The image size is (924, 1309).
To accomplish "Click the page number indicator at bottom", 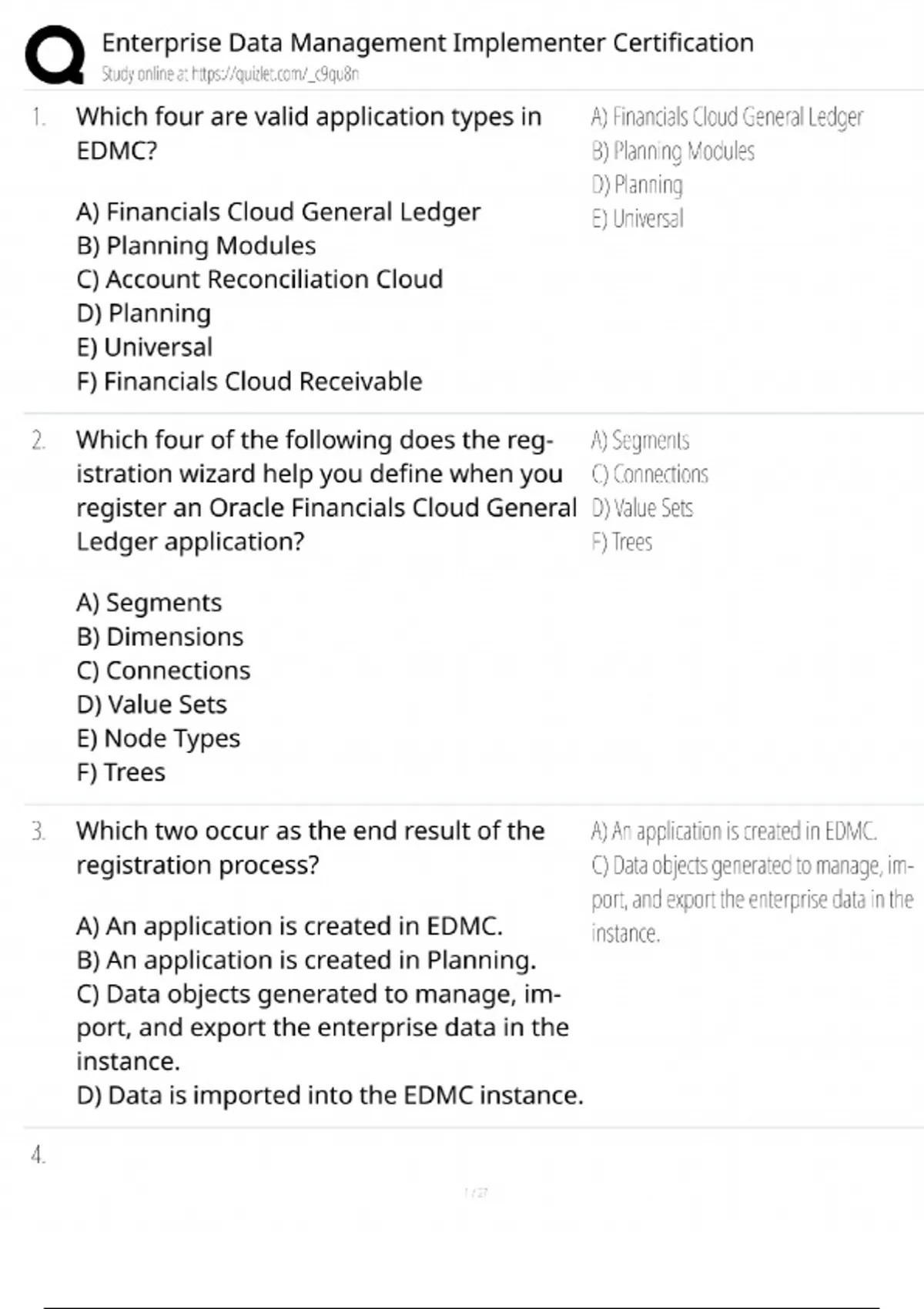I will click(x=476, y=1193).
